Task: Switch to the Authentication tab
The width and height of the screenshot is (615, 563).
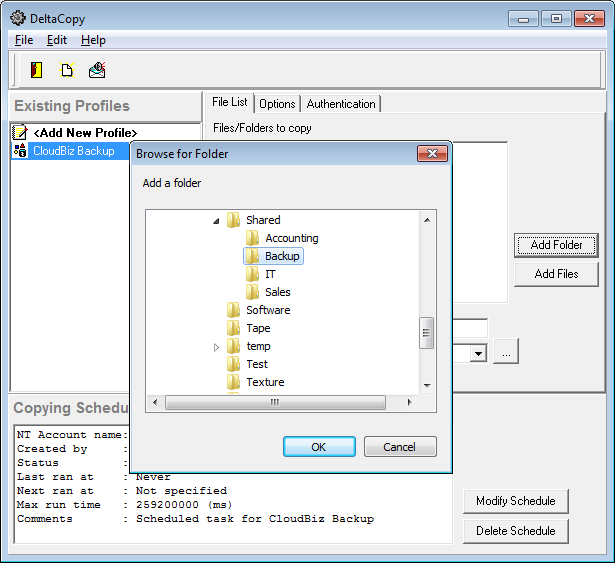Action: pyautogui.click(x=341, y=104)
